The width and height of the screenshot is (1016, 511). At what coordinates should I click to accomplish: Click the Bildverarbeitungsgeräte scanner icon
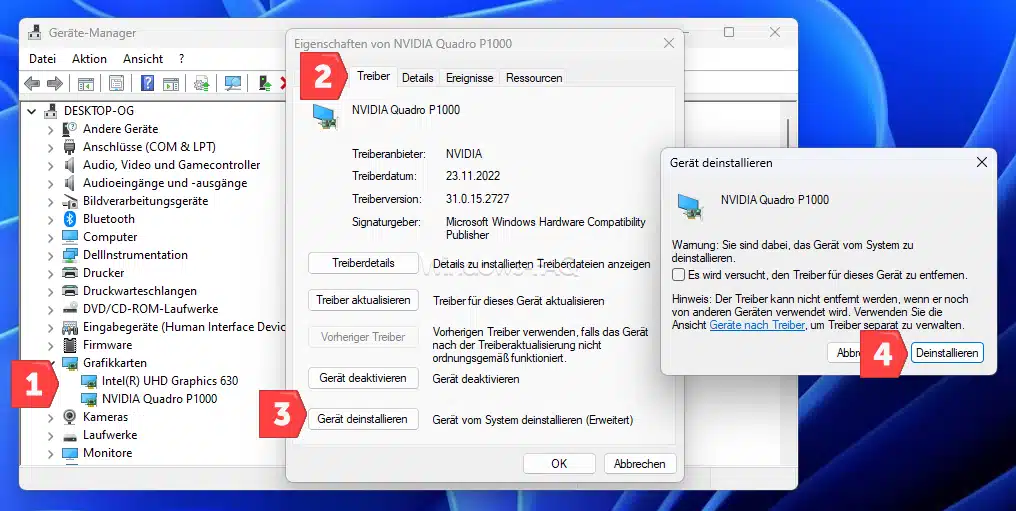pos(70,201)
